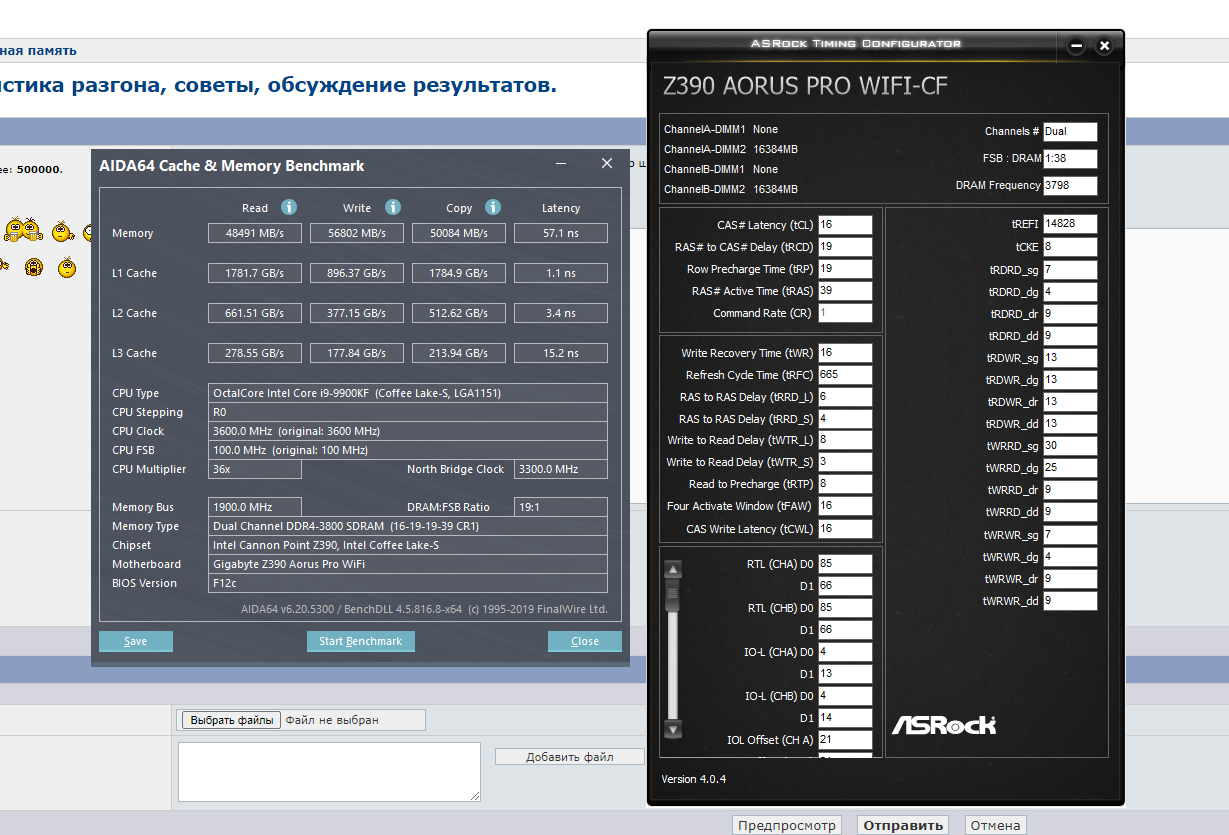Click the tRRD_L value field
The image size is (1229, 835).
pos(845,397)
